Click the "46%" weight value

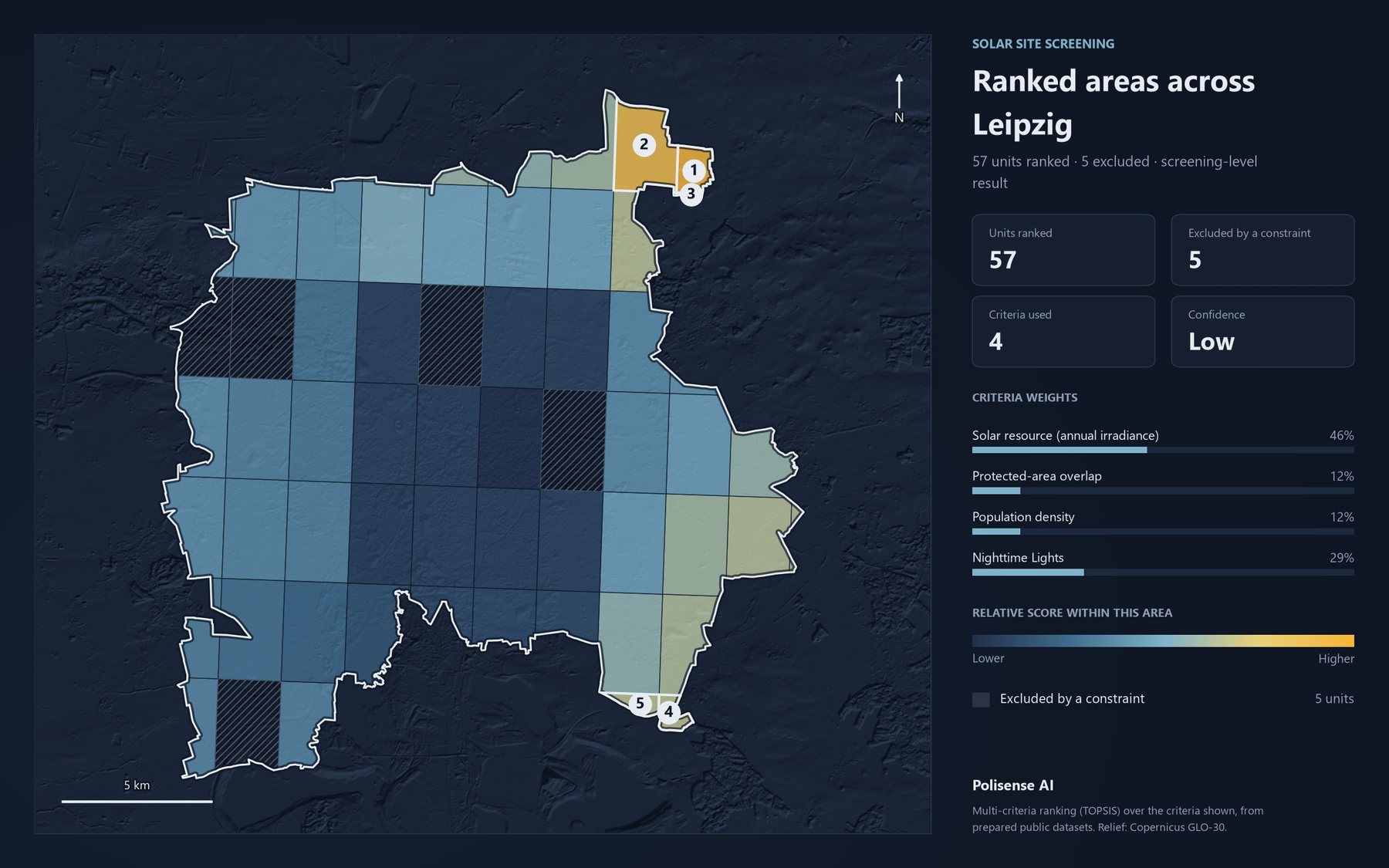[1341, 435]
